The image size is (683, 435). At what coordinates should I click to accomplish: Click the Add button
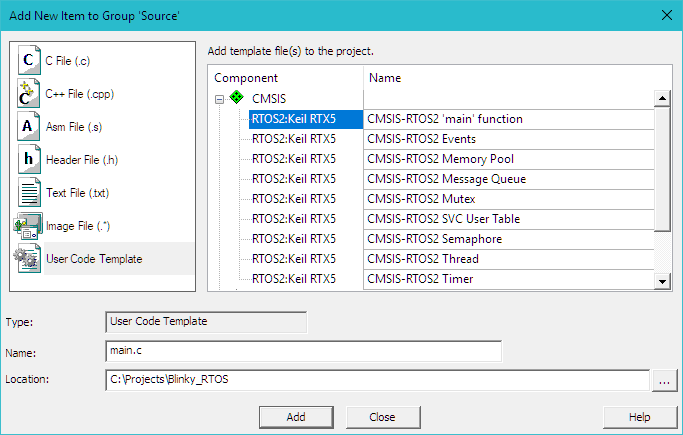(x=296, y=417)
